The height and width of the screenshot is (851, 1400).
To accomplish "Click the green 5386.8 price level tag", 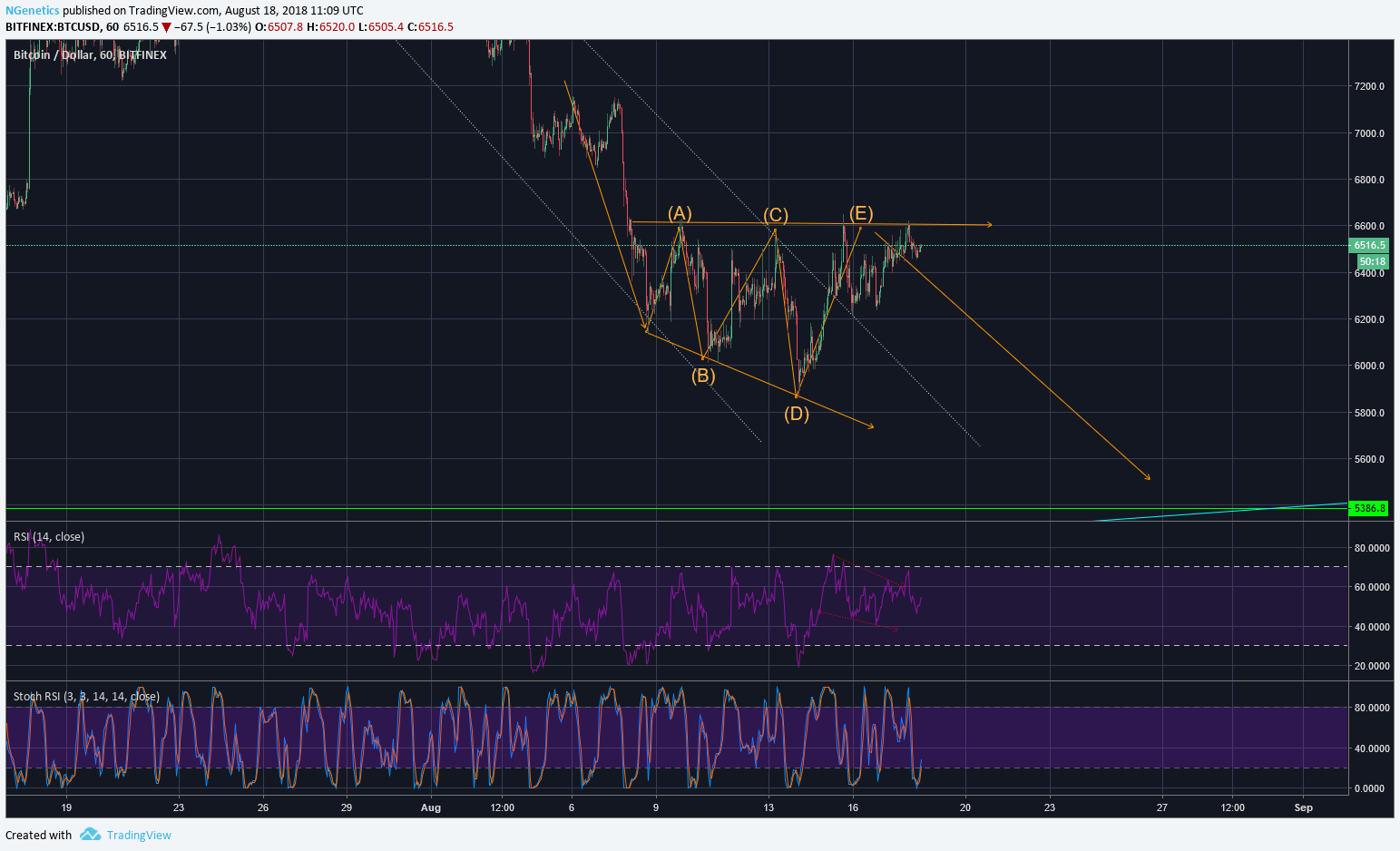I will [1369, 508].
